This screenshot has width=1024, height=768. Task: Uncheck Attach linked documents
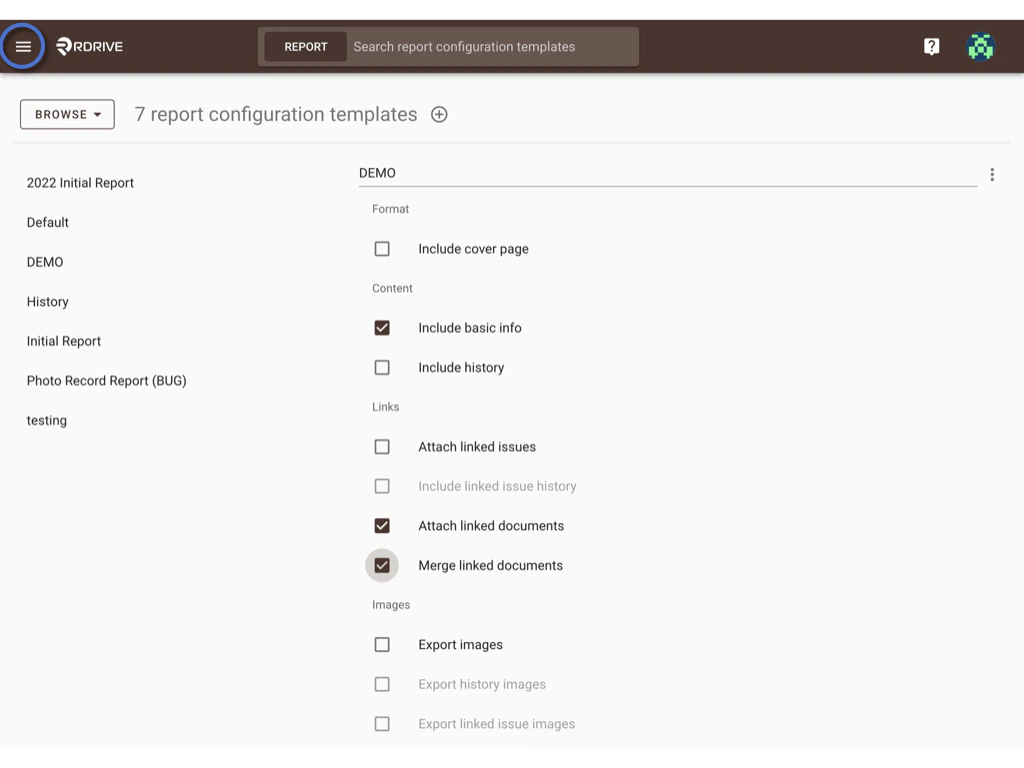[x=382, y=525]
